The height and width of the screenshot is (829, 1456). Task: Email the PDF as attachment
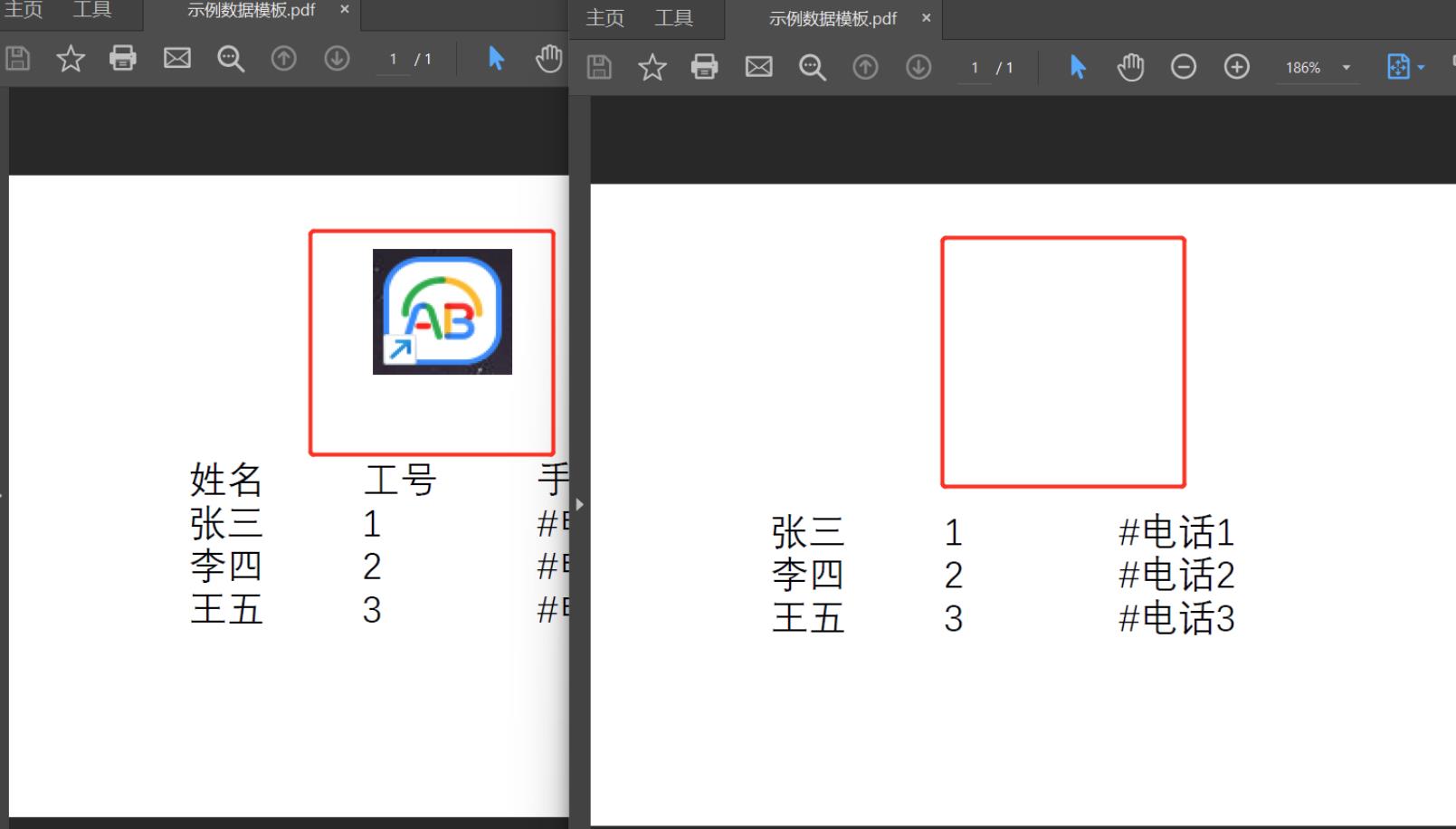(758, 66)
